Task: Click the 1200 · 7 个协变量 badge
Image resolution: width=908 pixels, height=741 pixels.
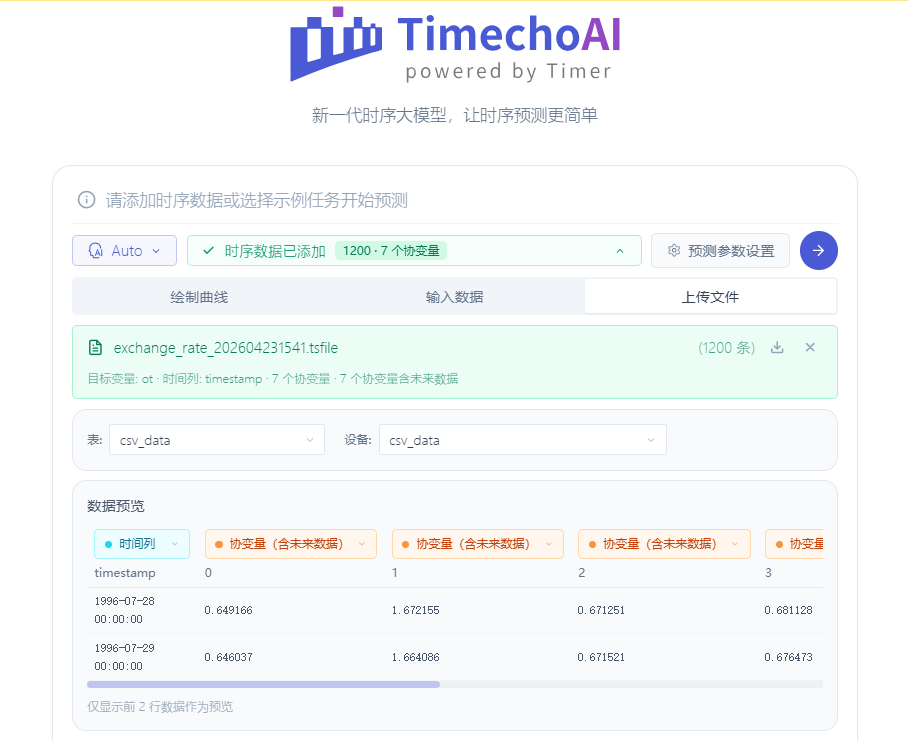Action: point(391,251)
